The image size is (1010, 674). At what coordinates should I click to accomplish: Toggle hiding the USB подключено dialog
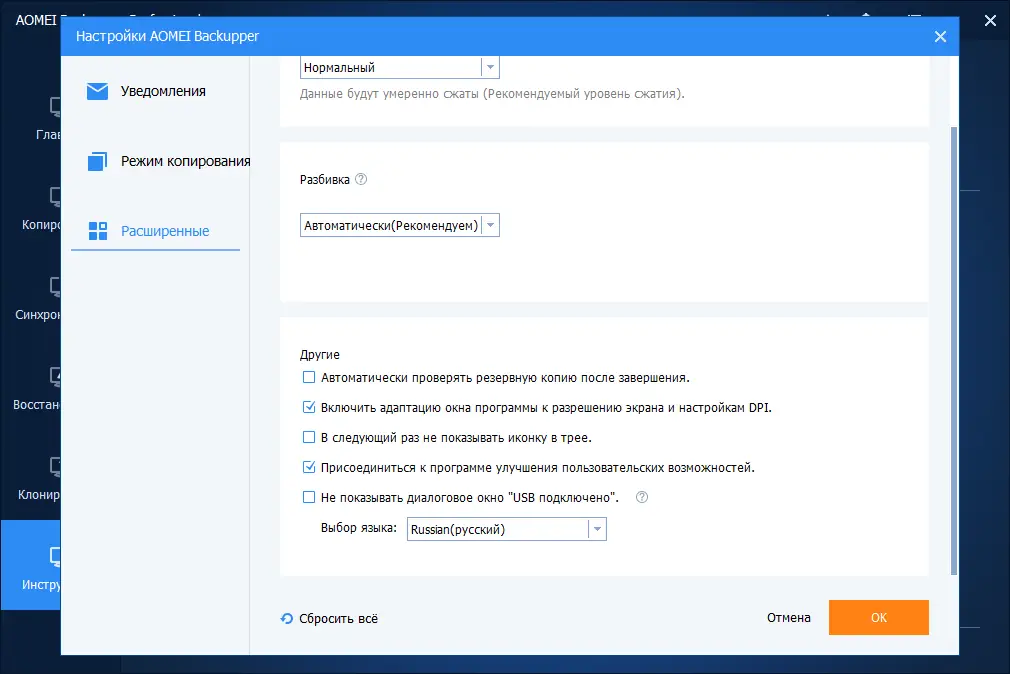point(309,497)
